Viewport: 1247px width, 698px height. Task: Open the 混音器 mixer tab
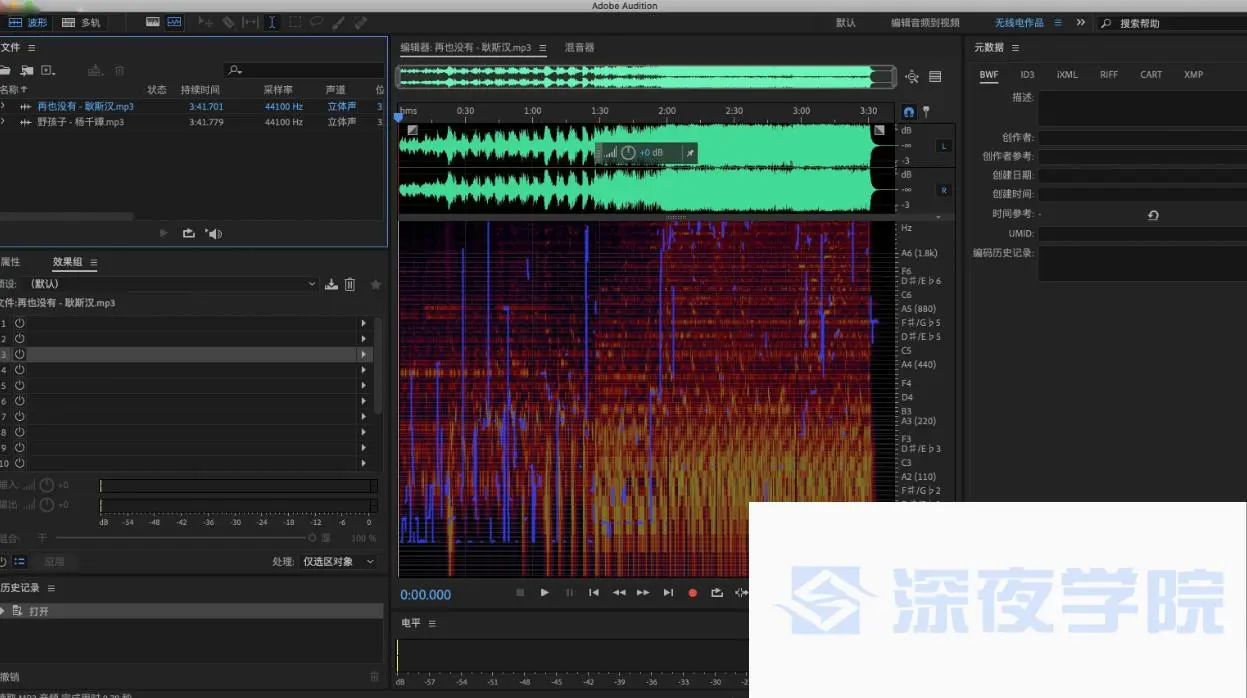point(578,46)
